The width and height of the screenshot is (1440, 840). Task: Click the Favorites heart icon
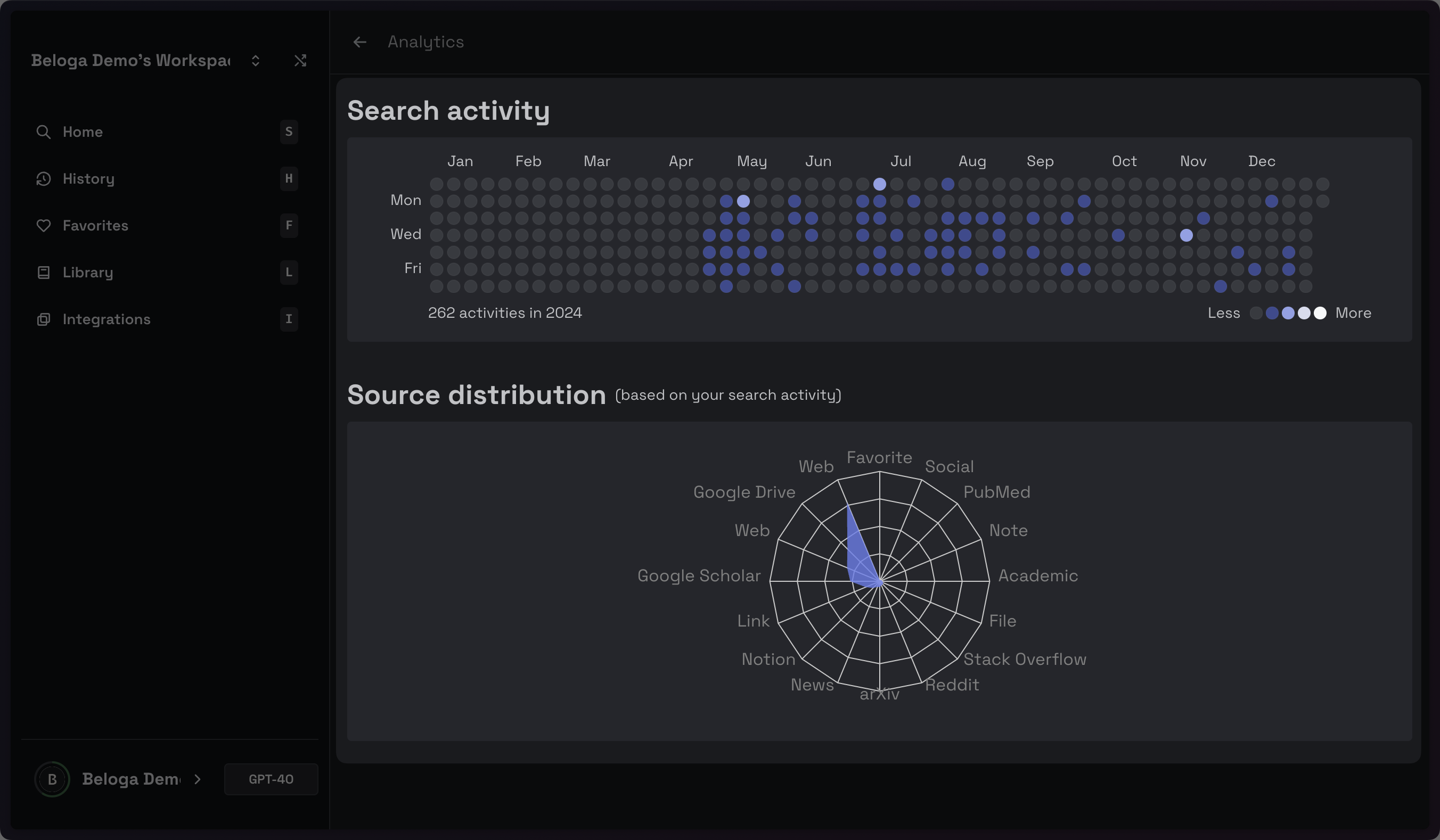pos(44,226)
